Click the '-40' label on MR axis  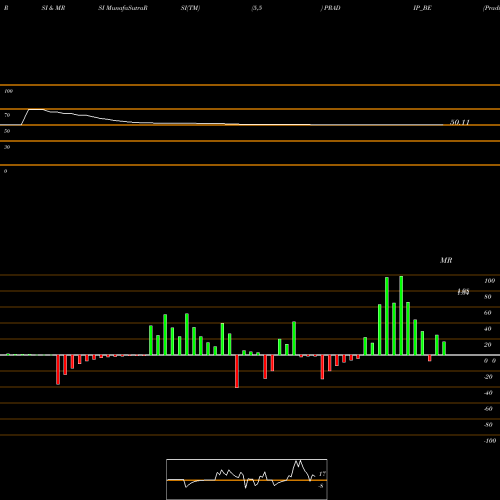coord(488,393)
